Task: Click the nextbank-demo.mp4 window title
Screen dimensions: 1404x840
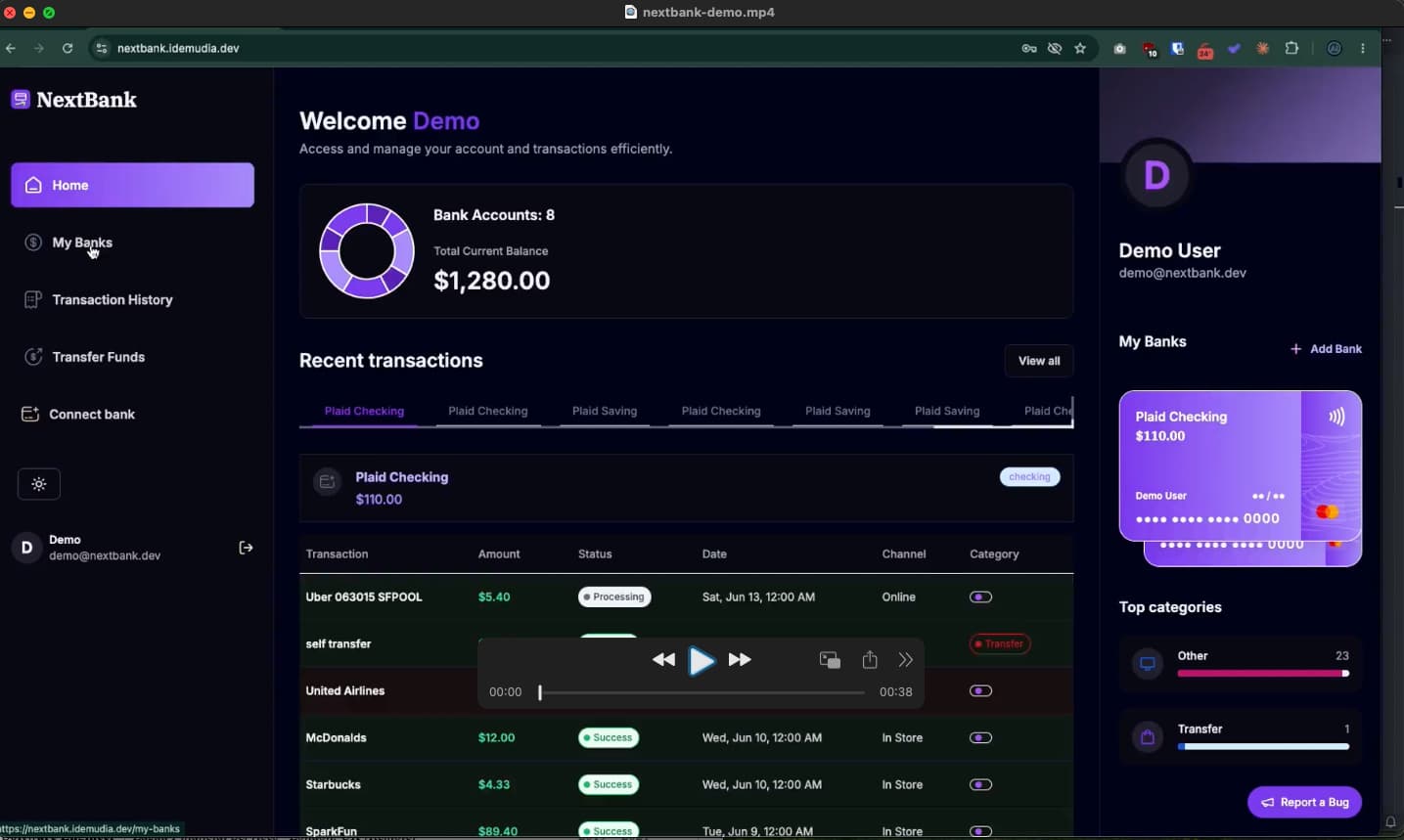Action: pos(708,13)
